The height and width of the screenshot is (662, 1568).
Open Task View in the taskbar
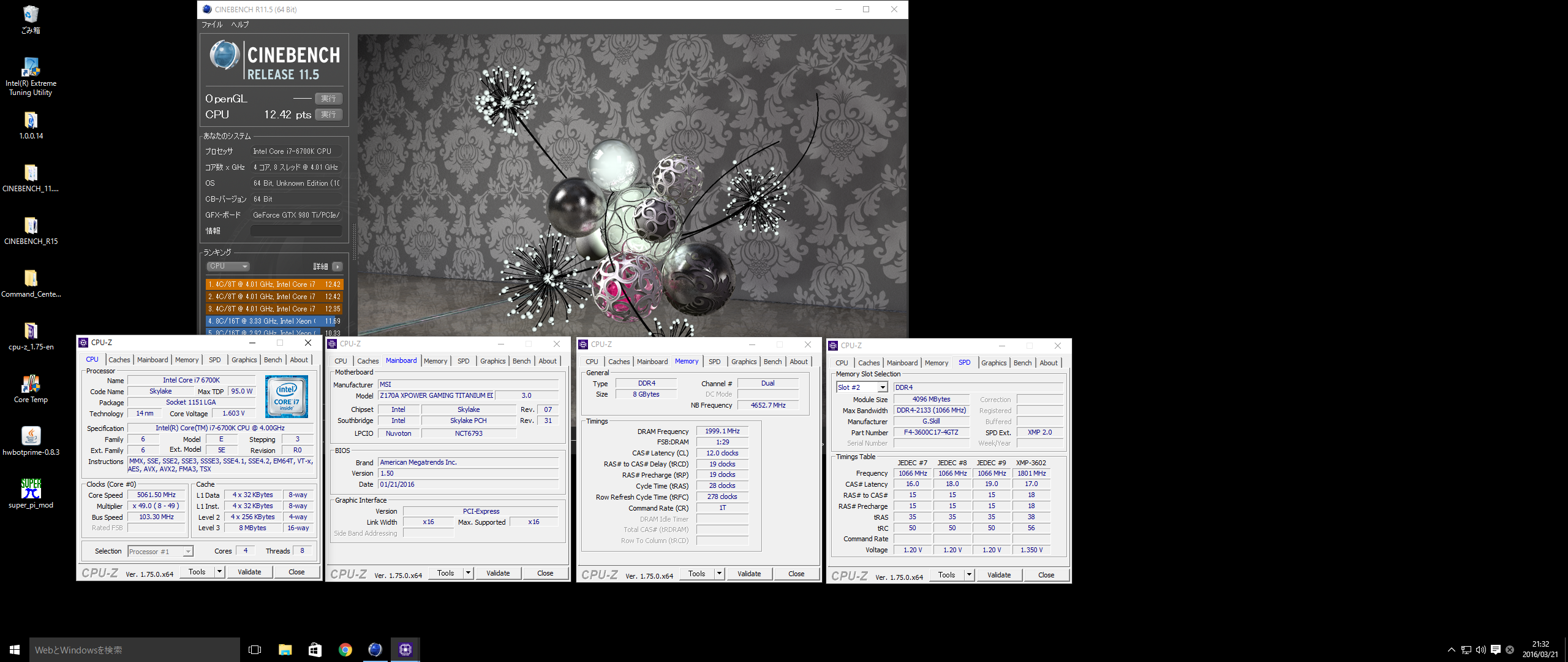pyautogui.click(x=255, y=650)
